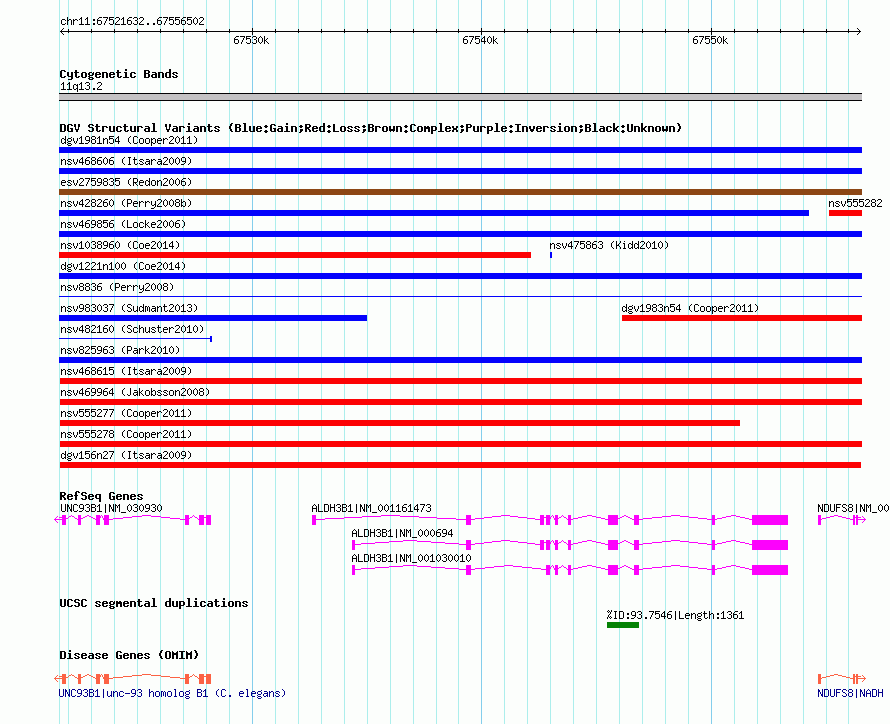This screenshot has height=724, width=890.
Task: Select the nsv468606 (Itsara2009) variant label
Action: 126,161
